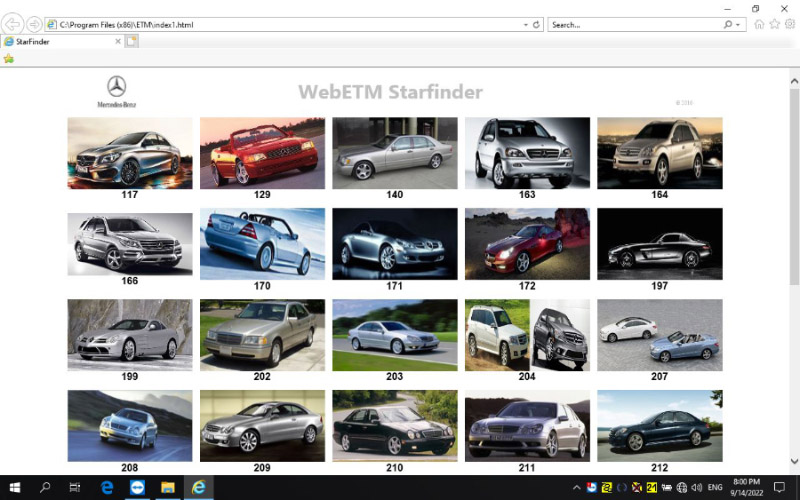
Task: Click into the Search input field
Action: point(634,24)
